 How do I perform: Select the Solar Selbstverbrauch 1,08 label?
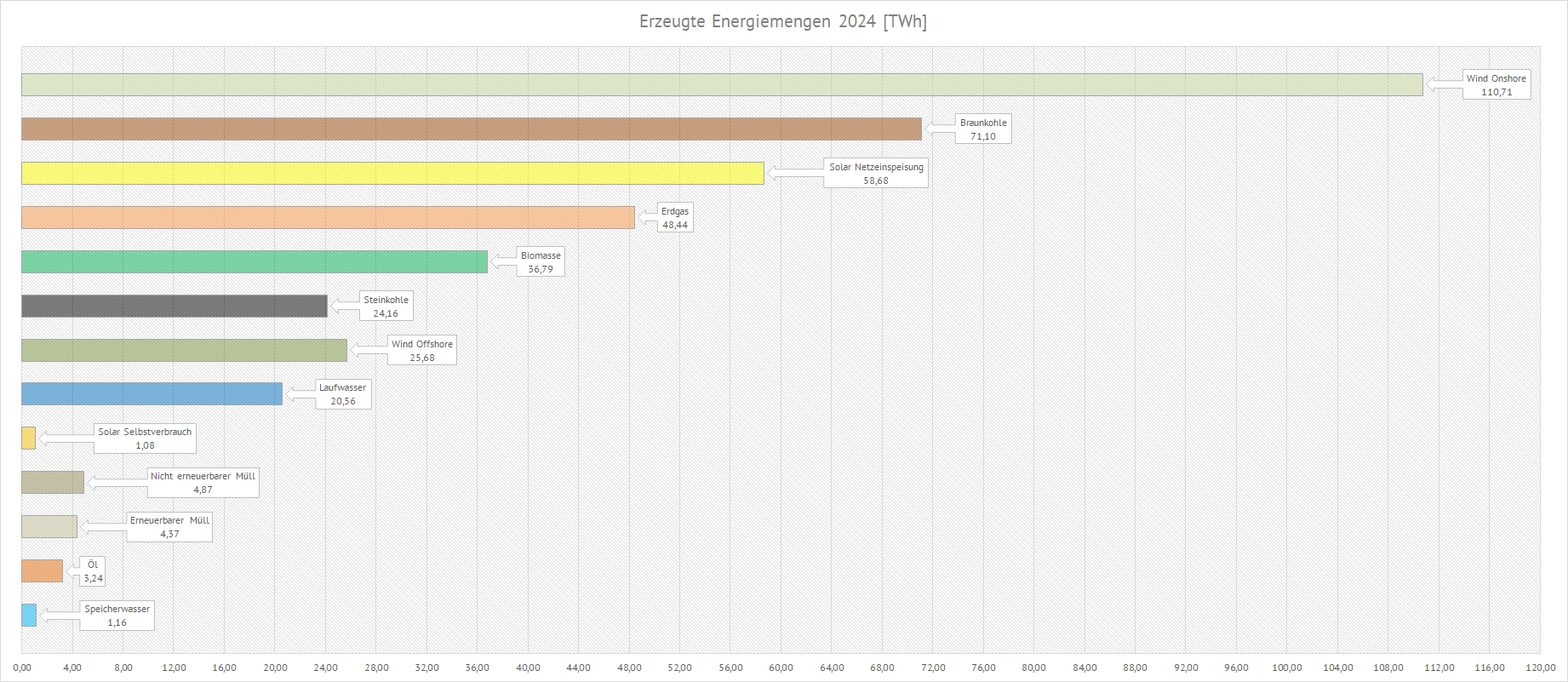click(x=145, y=438)
